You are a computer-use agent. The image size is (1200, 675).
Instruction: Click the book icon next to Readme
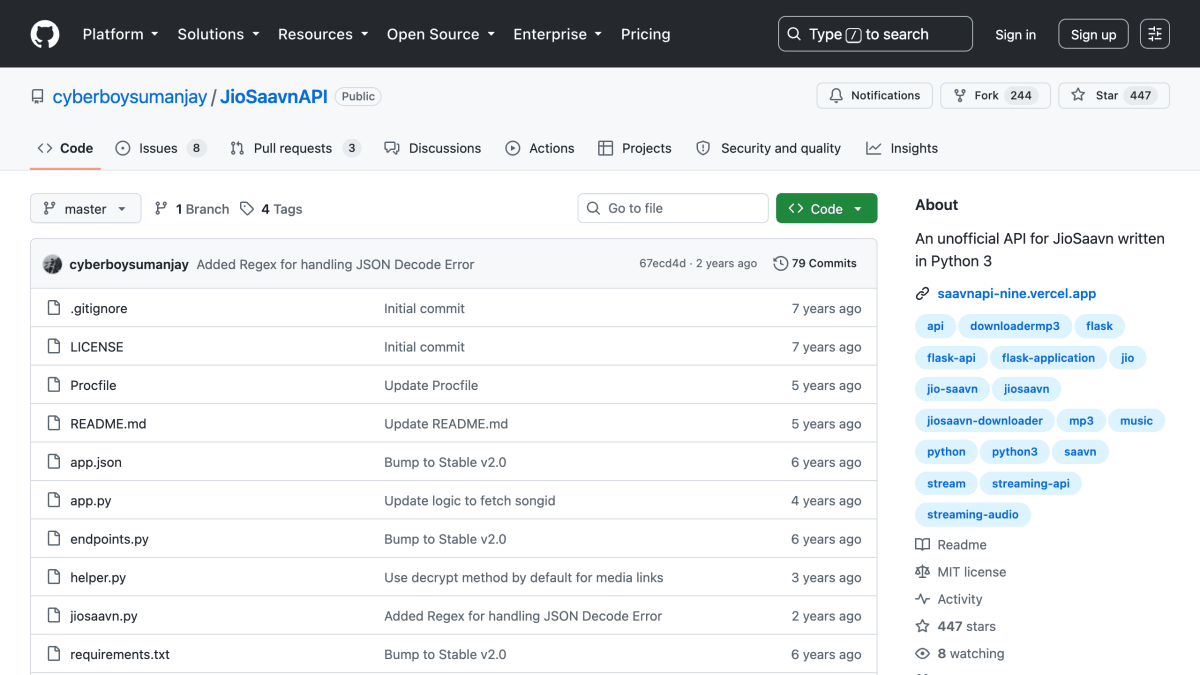pos(922,545)
